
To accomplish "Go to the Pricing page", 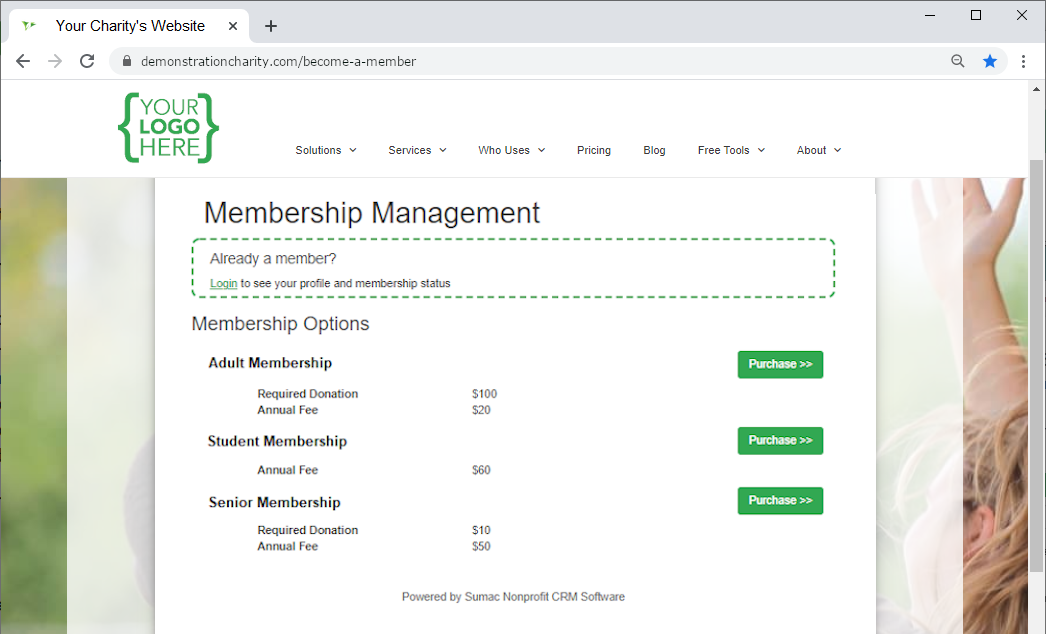I will (594, 150).
